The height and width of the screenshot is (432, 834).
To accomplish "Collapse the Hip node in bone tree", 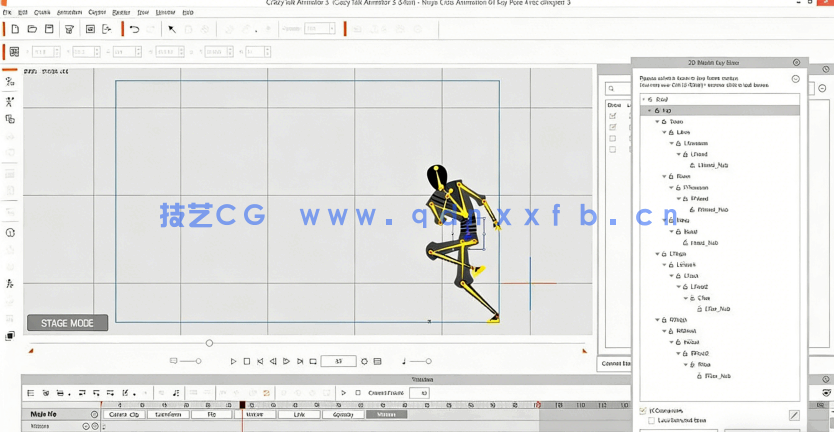I will pyautogui.click(x=649, y=111).
